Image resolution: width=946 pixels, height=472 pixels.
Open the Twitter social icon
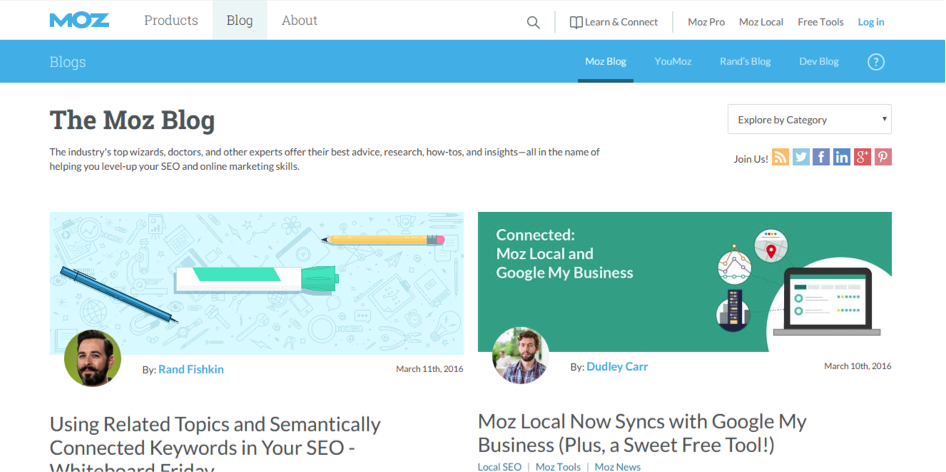(x=801, y=157)
